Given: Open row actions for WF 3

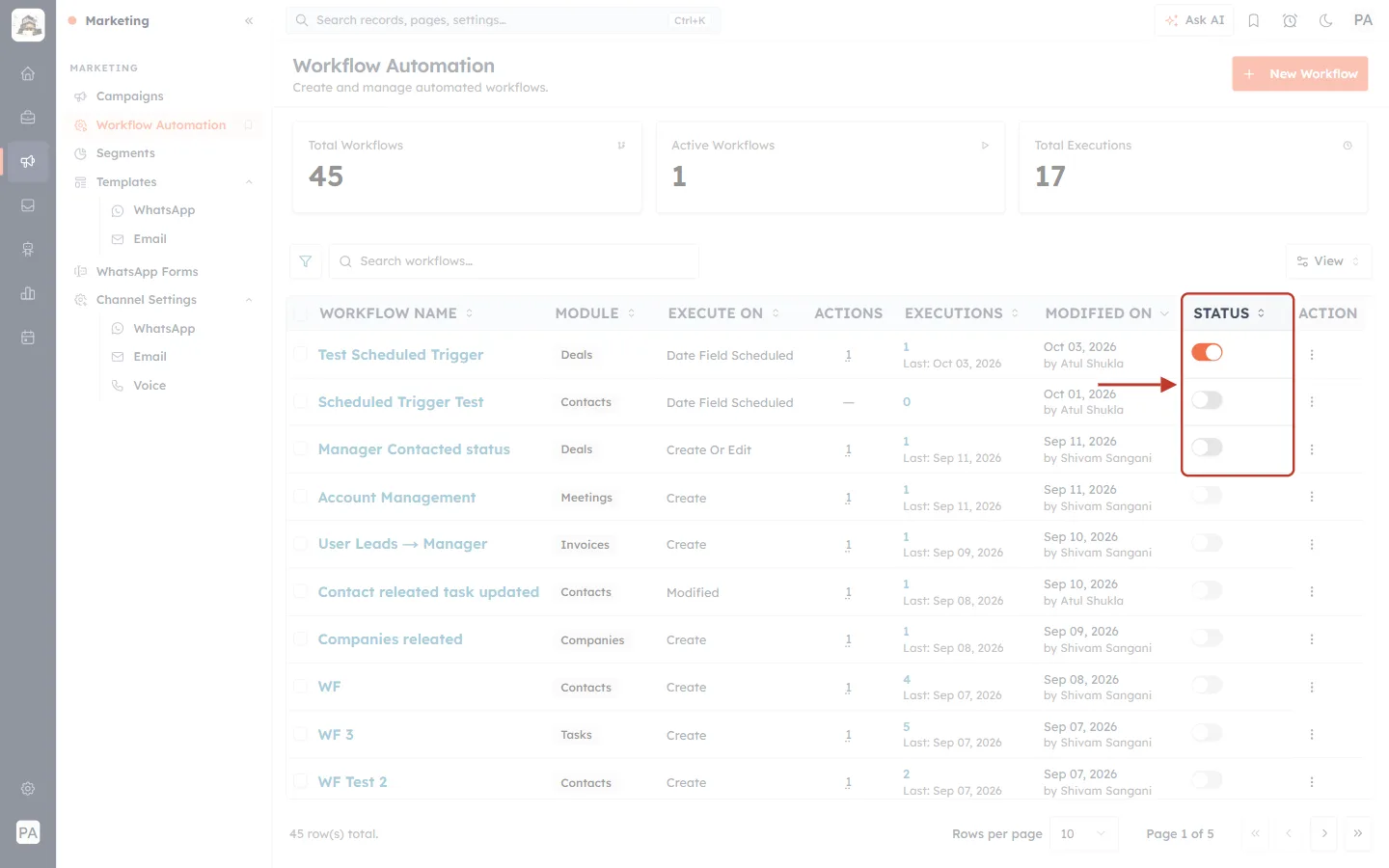Looking at the screenshot, I should pos(1312,735).
